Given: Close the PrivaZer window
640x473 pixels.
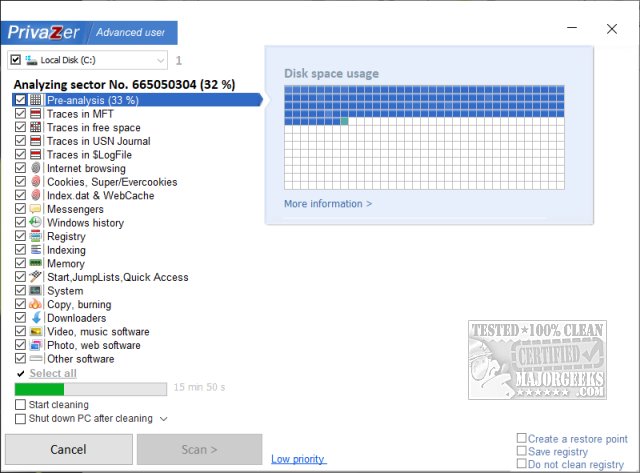Looking at the screenshot, I should 611,29.
